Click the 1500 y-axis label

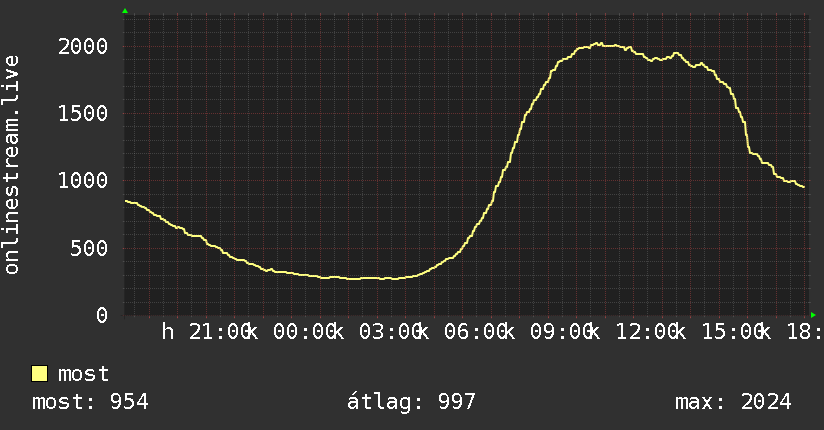pos(83,114)
